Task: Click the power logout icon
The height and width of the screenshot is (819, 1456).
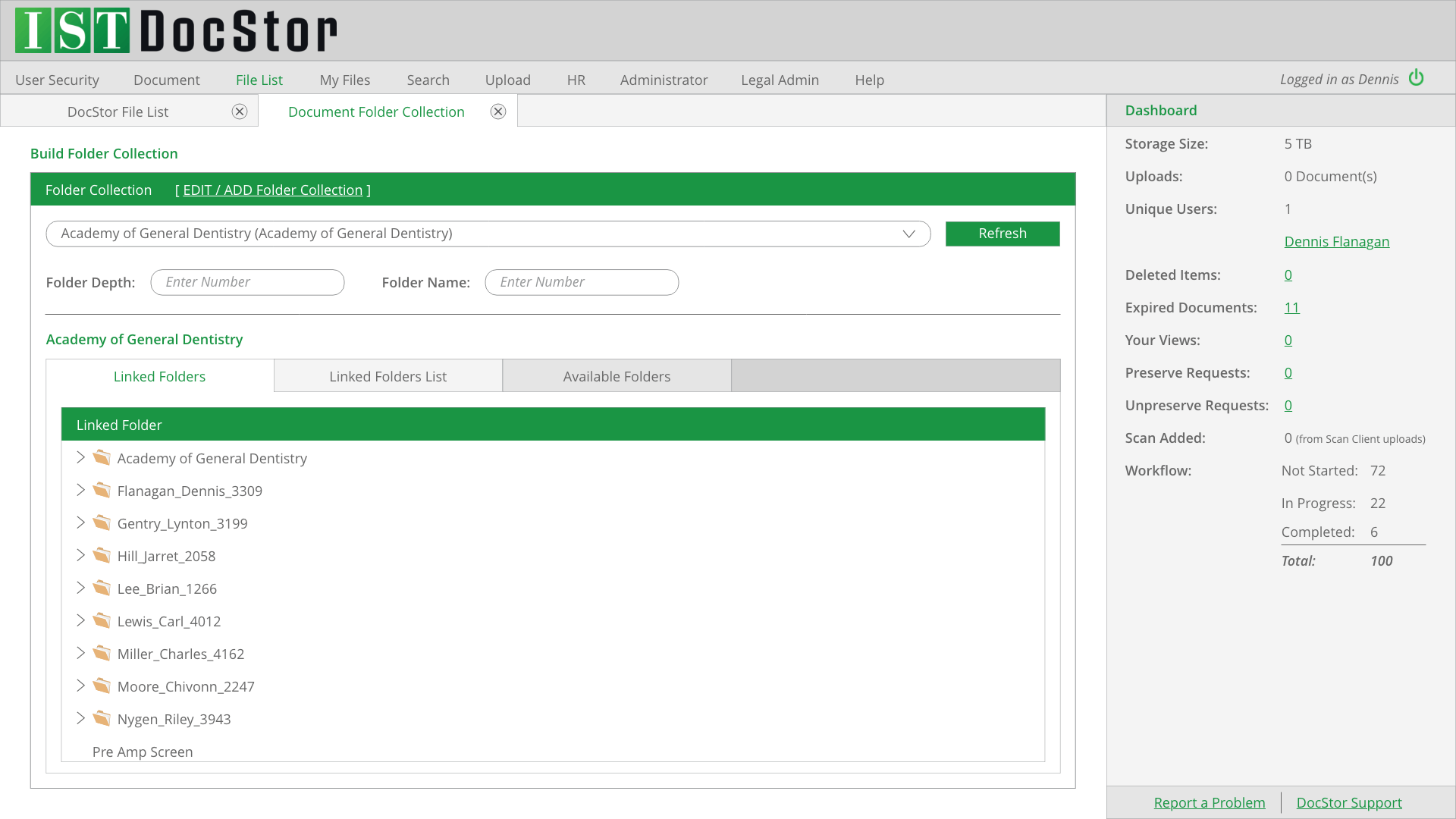Action: (1416, 78)
